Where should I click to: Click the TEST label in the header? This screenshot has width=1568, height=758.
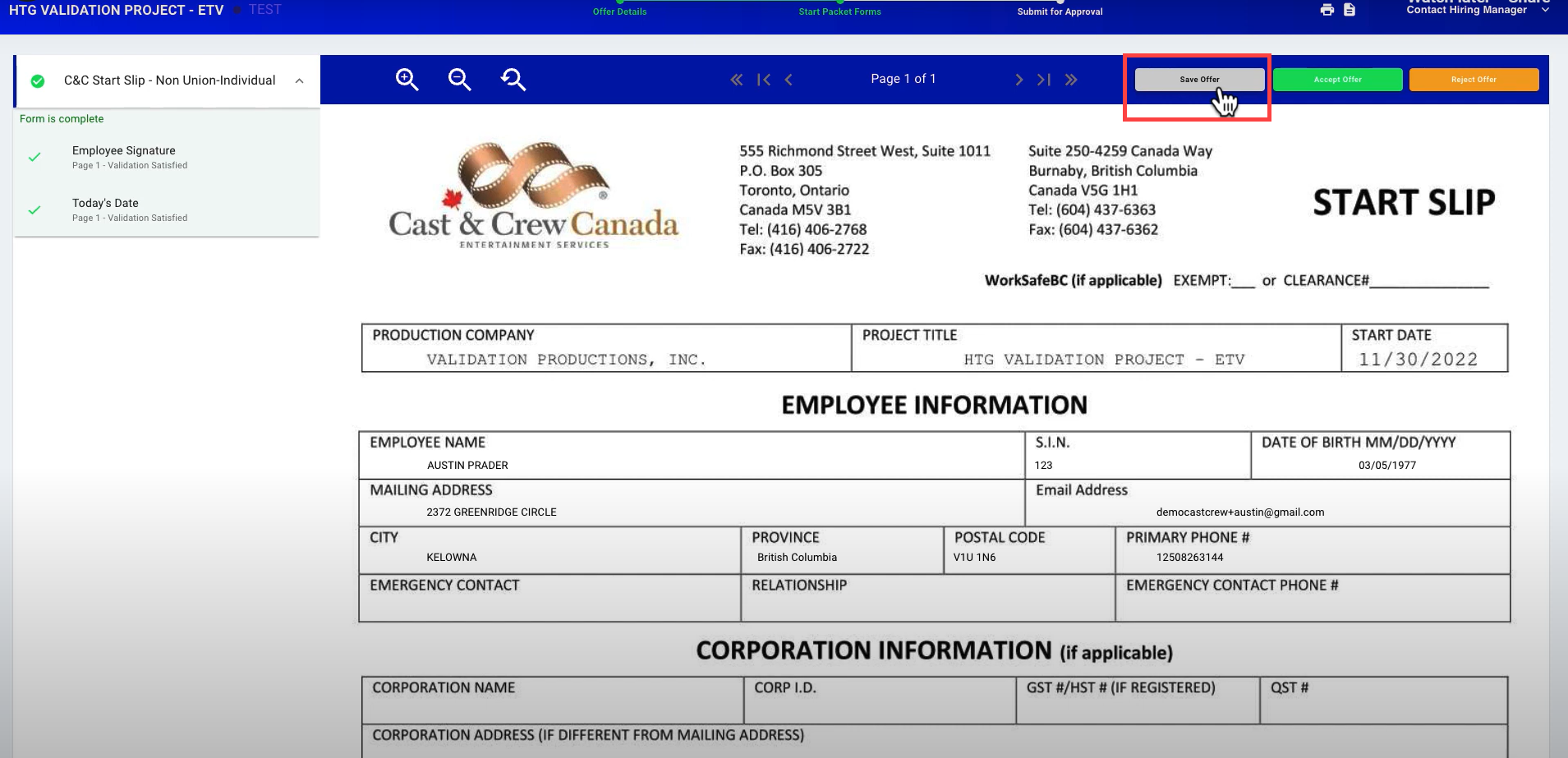pos(265,10)
